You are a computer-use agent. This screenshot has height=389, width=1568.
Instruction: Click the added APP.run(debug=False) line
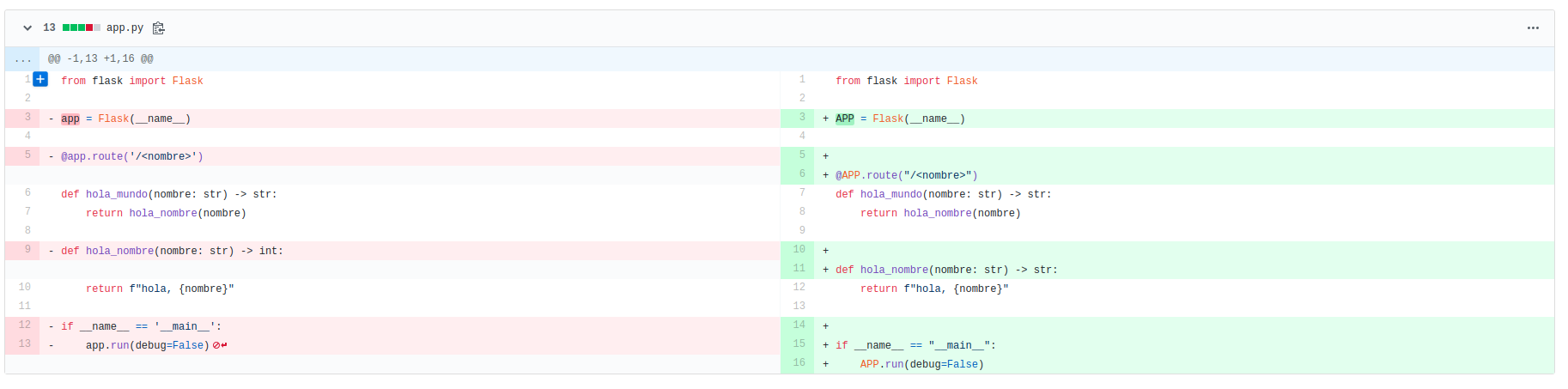click(921, 364)
